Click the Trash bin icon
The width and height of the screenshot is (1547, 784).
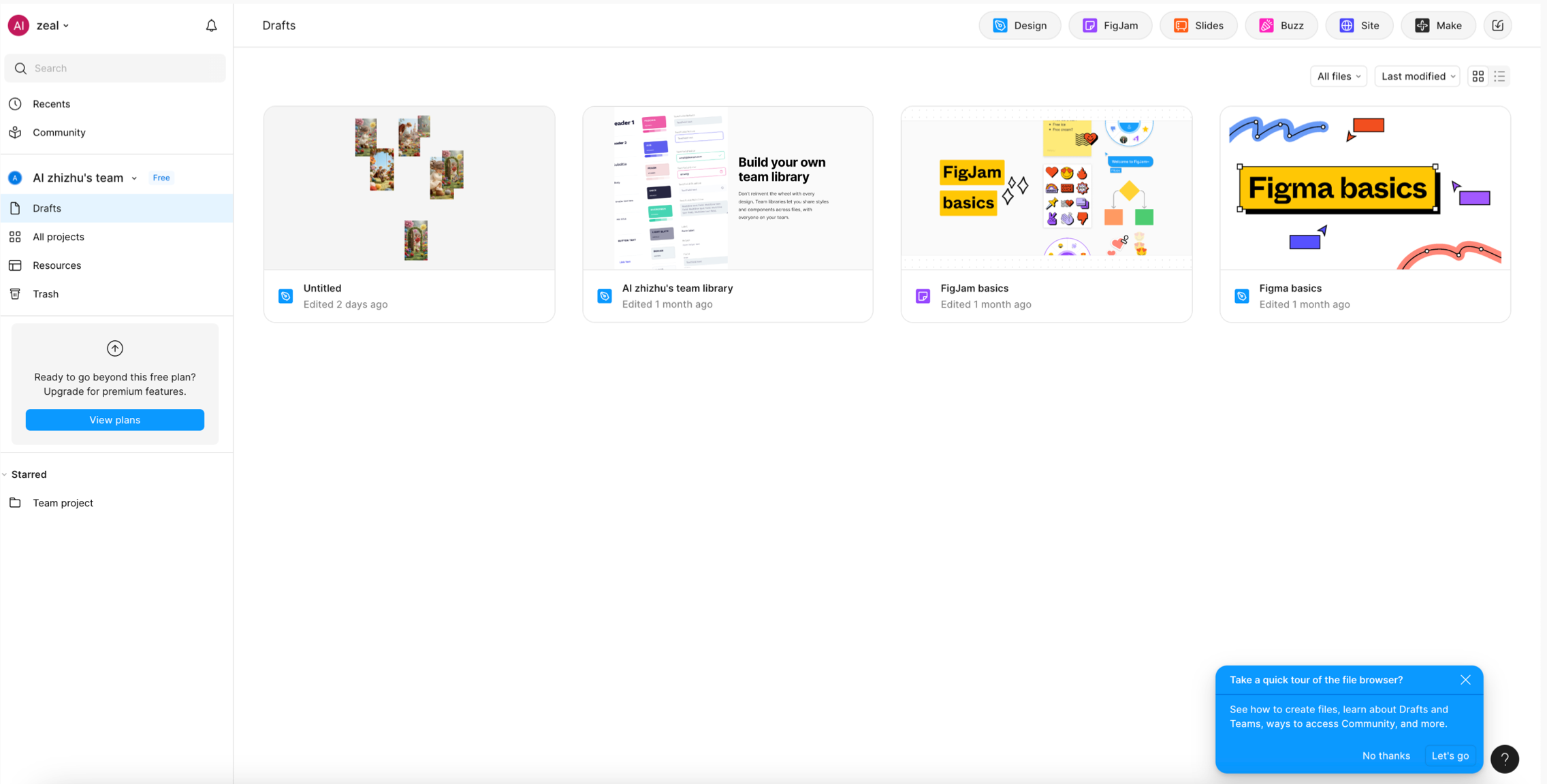[x=15, y=294]
